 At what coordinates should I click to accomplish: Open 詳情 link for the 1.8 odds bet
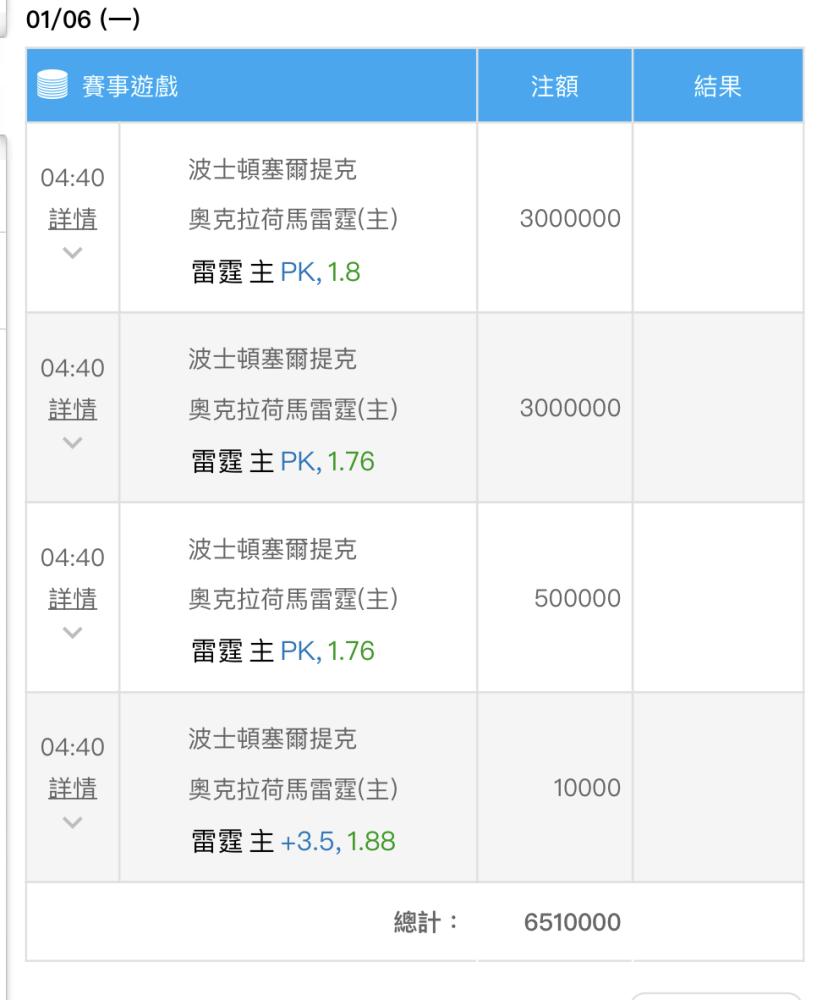tap(73, 219)
